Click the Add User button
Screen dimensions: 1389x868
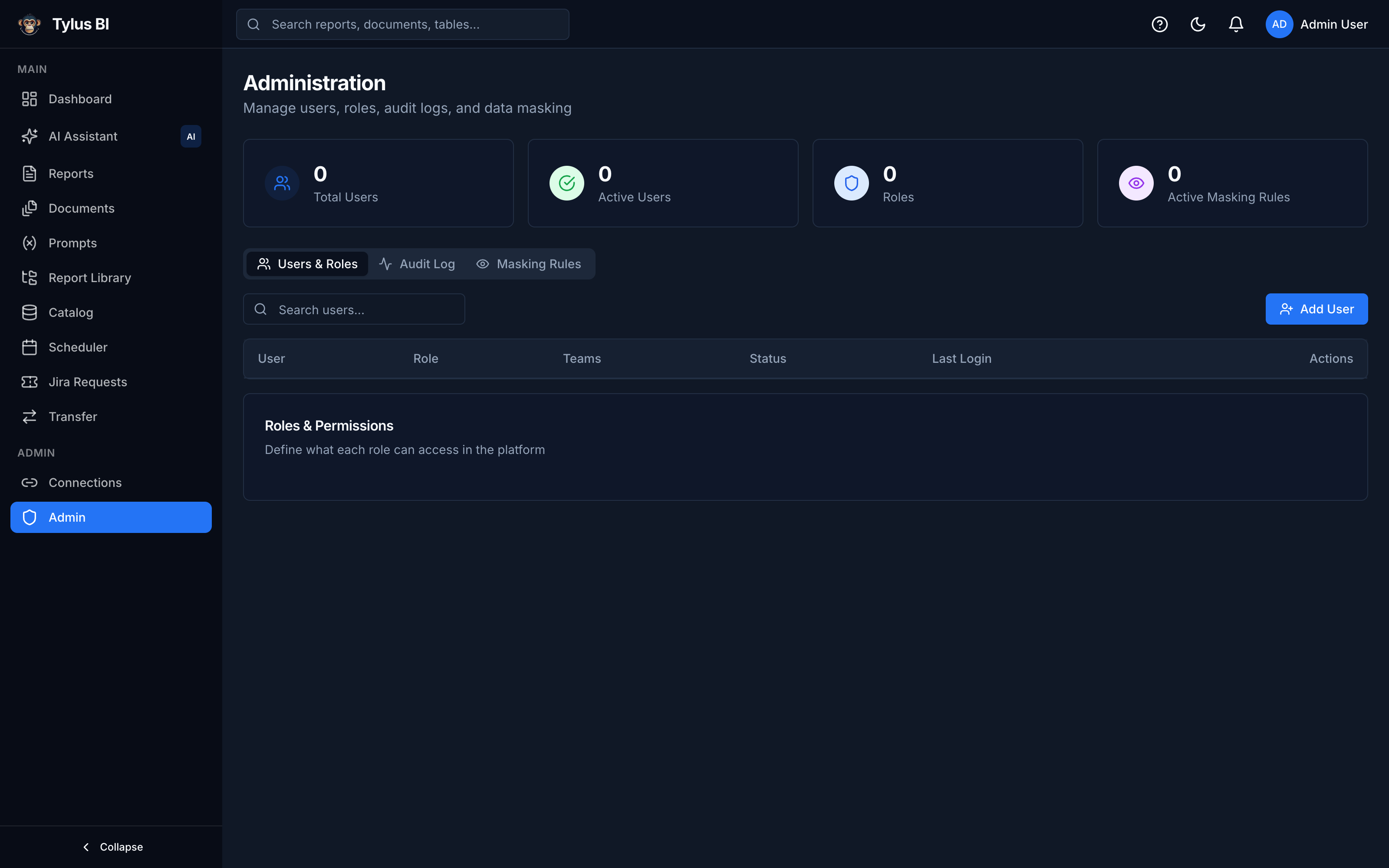[x=1316, y=309]
